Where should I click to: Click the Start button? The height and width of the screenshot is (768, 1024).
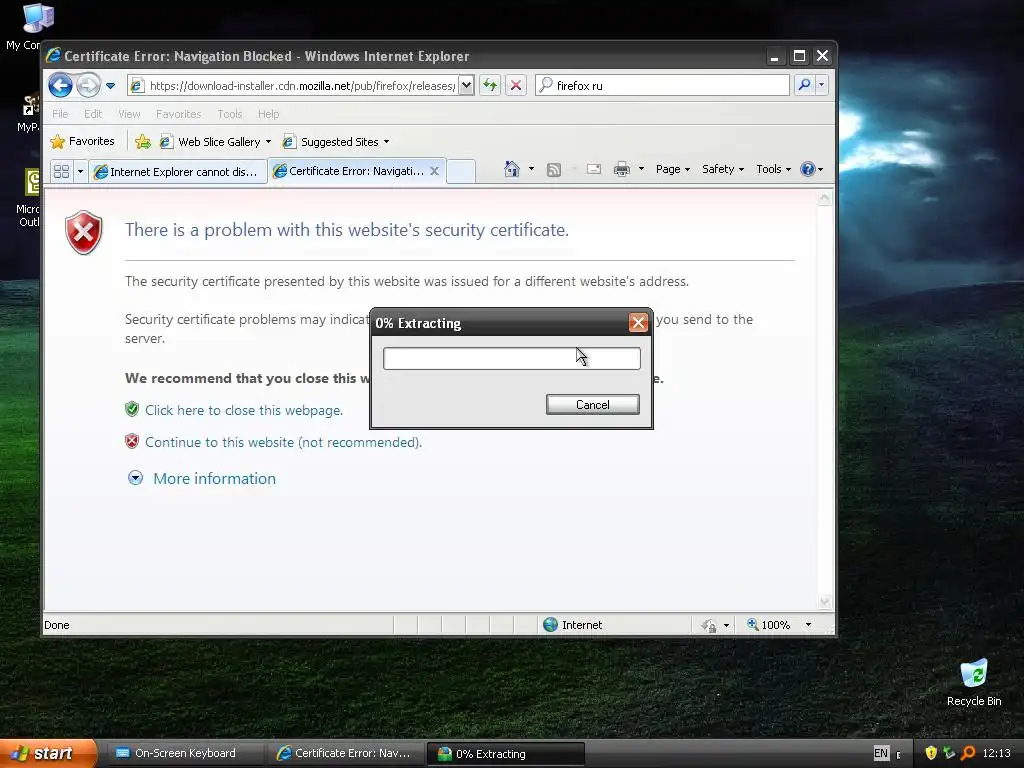coord(48,753)
